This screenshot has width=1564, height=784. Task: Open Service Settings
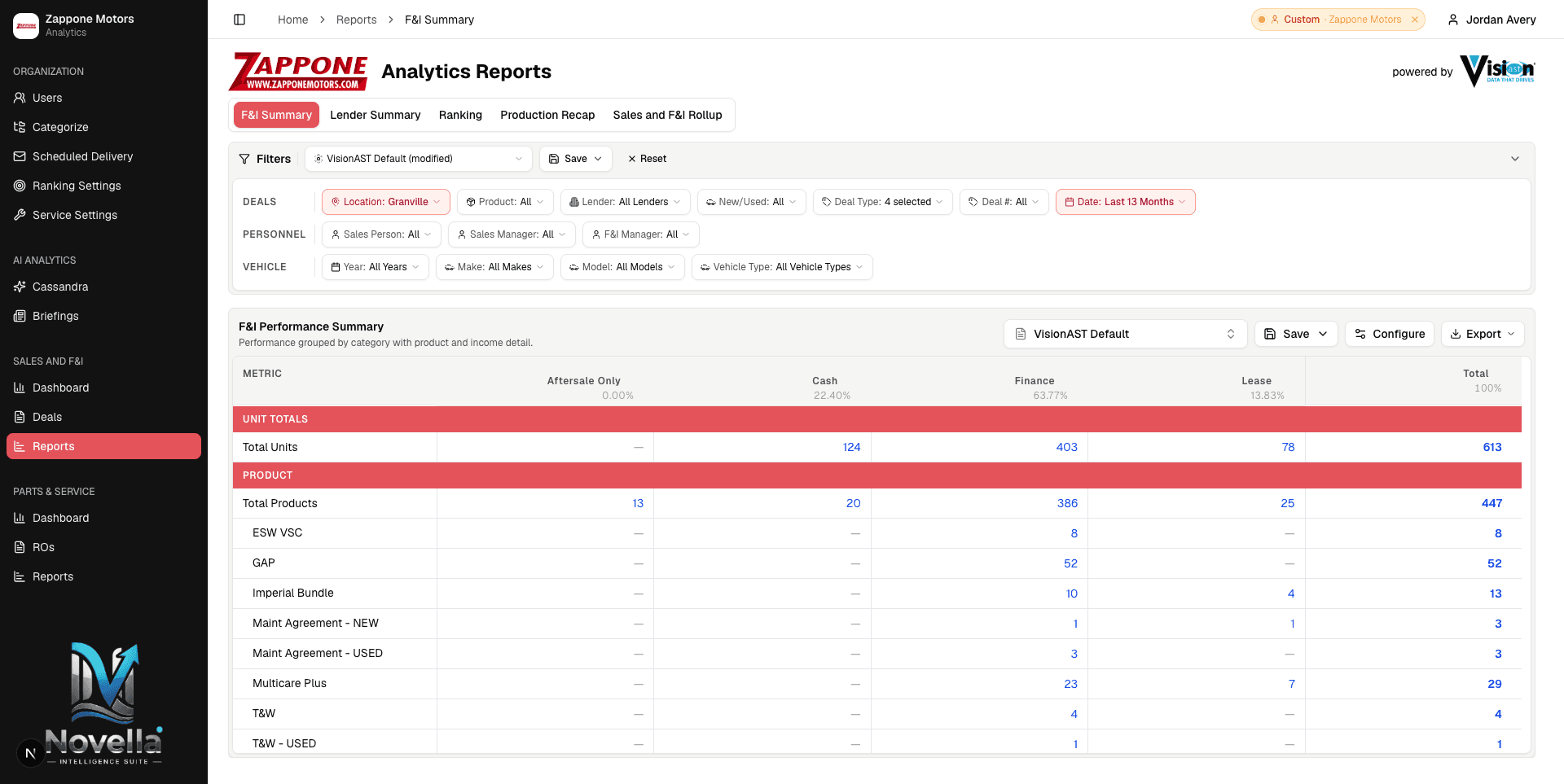pos(103,215)
